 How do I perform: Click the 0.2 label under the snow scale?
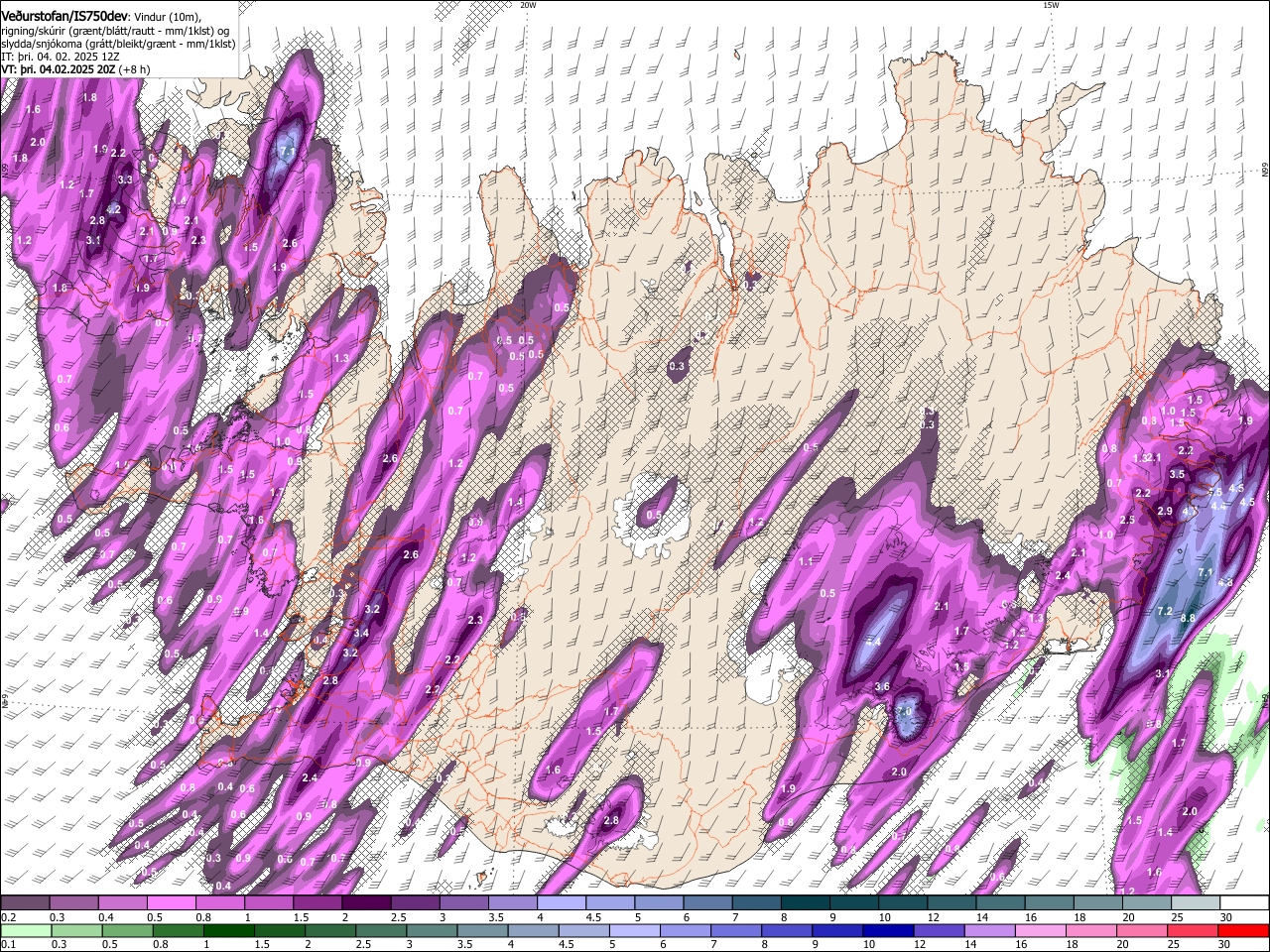(9, 917)
